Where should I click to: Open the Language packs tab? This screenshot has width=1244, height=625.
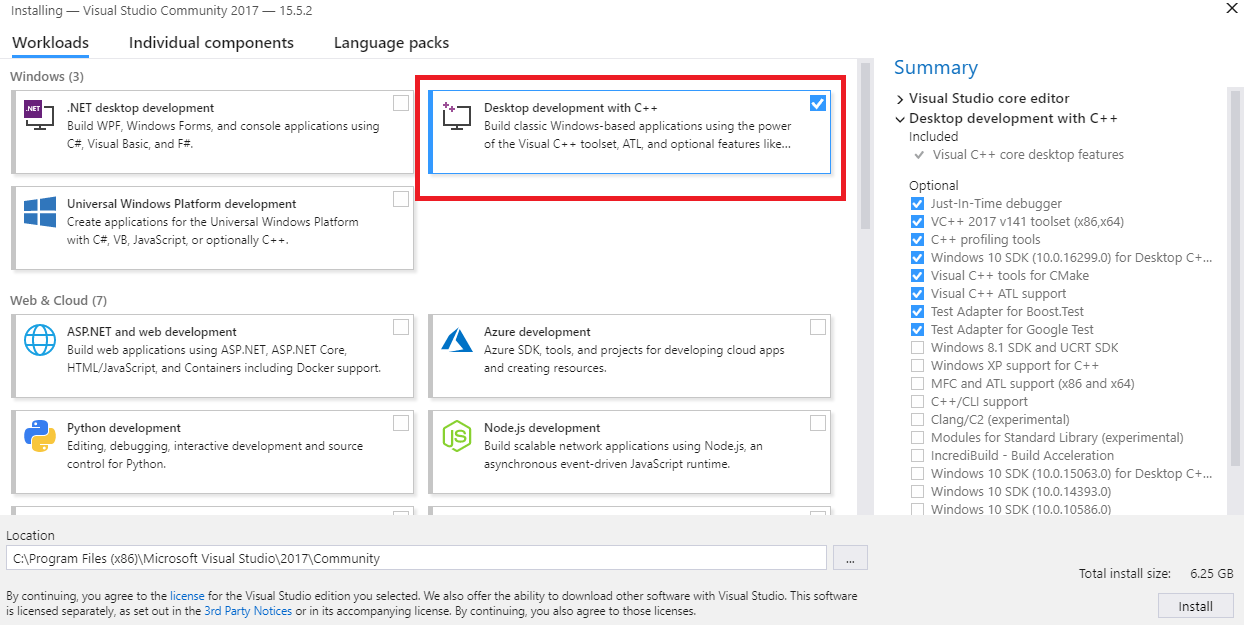point(391,43)
